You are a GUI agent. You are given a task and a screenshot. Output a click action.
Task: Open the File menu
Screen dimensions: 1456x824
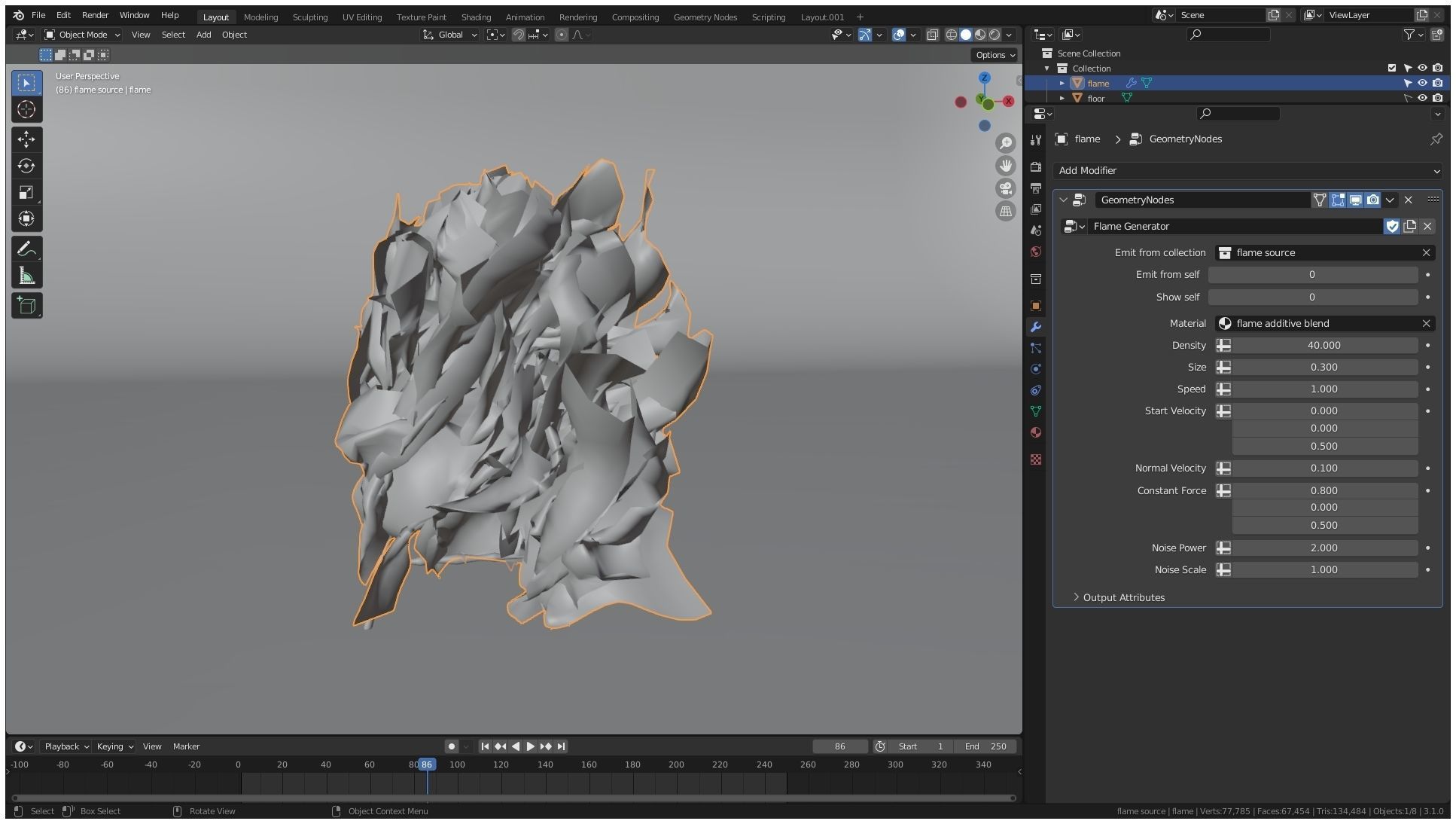click(38, 15)
